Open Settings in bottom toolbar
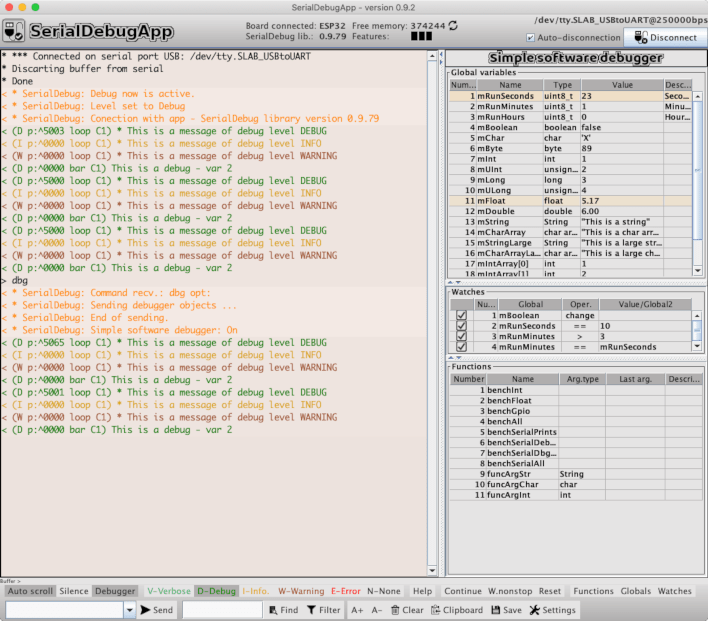Screen dimensions: 708x621 click(552, 609)
